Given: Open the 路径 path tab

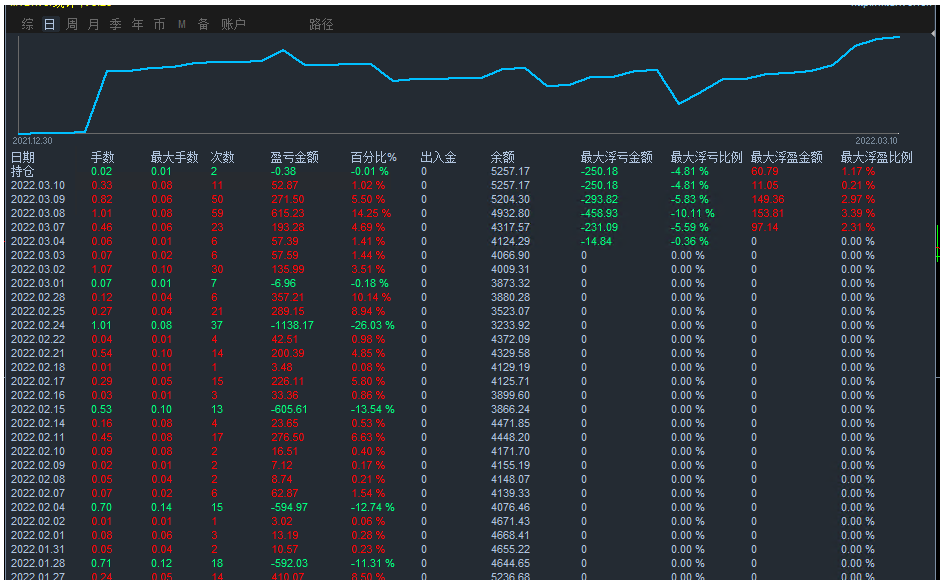Looking at the screenshot, I should click(x=321, y=24).
